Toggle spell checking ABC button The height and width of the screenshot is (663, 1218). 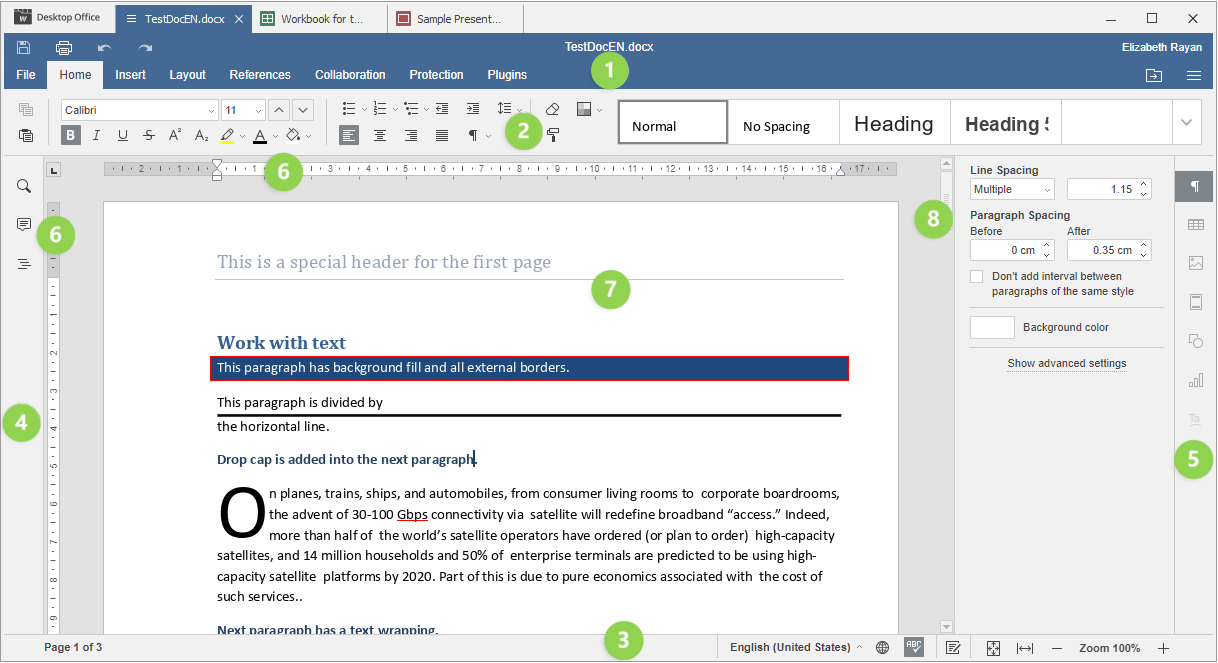(913, 647)
